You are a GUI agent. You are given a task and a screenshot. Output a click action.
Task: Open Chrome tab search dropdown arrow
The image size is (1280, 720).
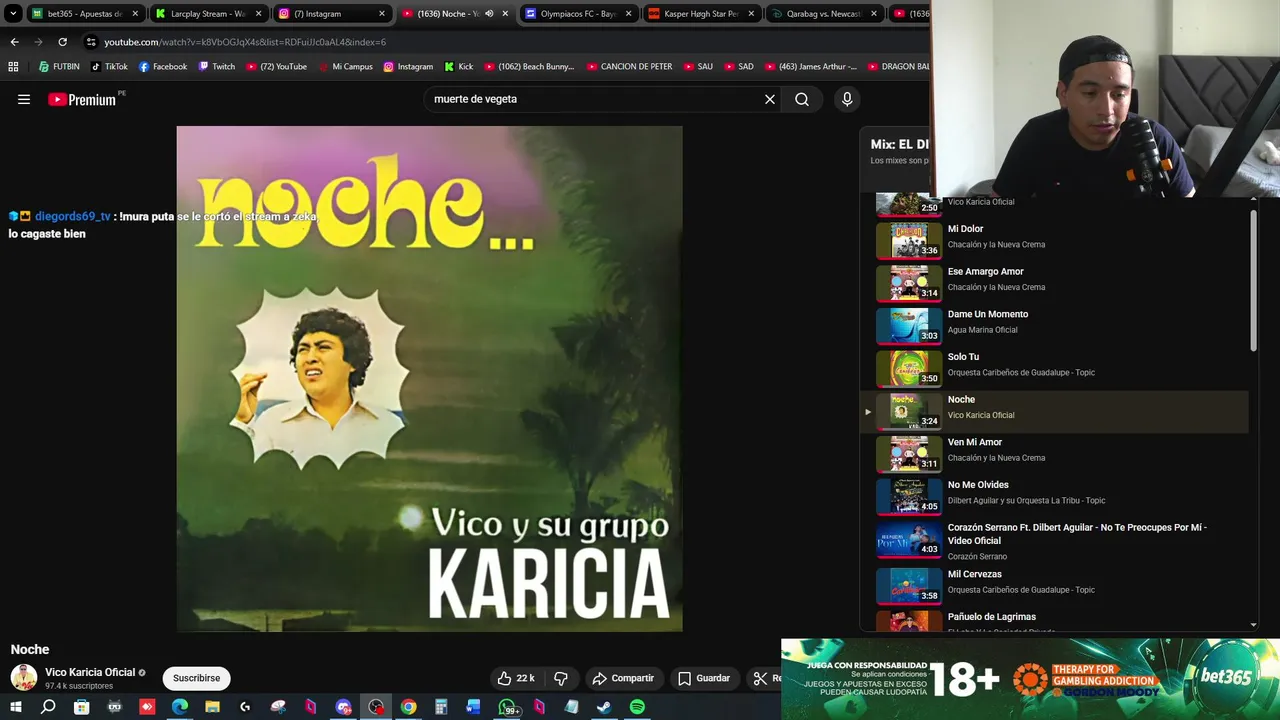[x=13, y=14]
